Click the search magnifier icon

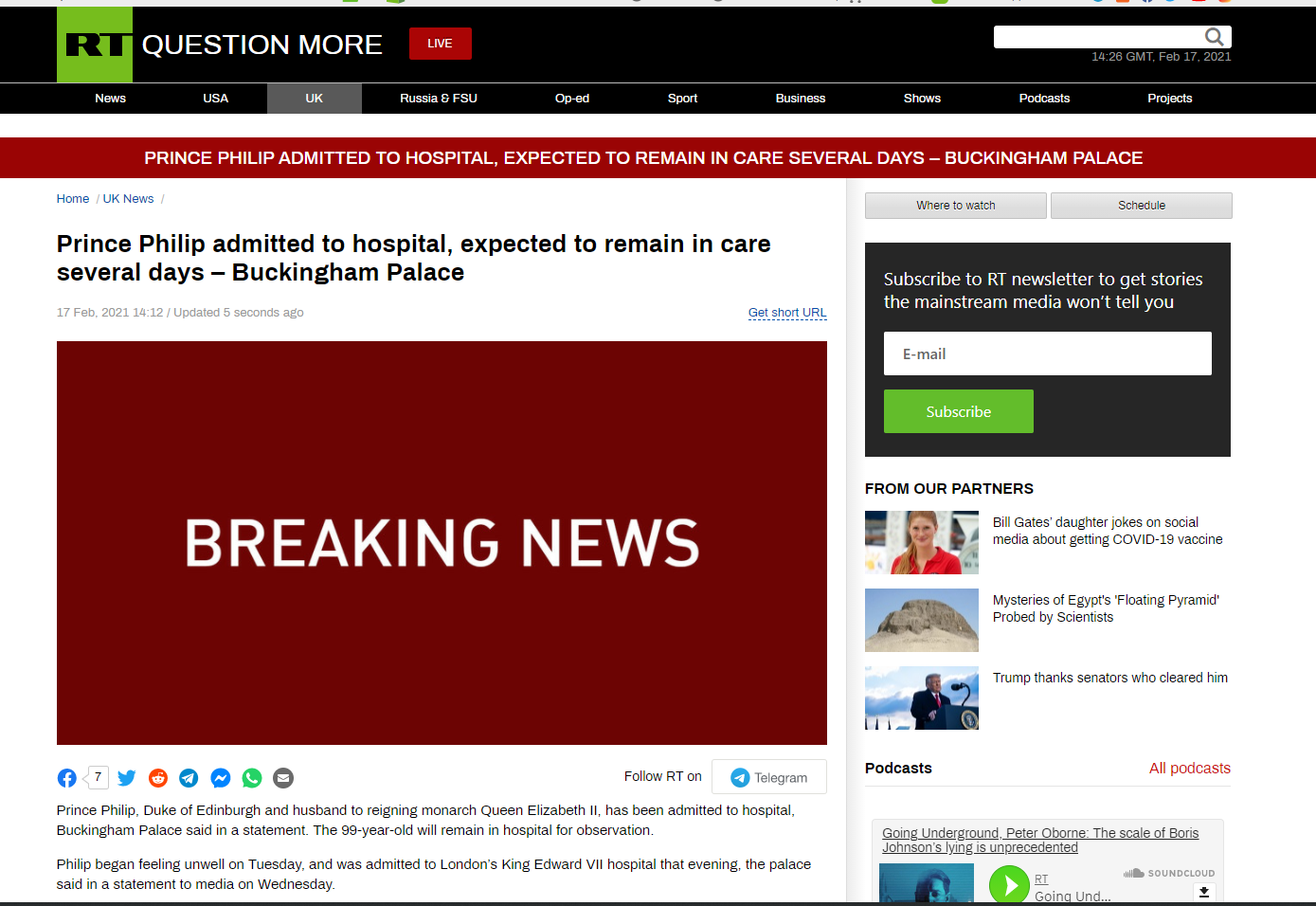[x=1214, y=37]
